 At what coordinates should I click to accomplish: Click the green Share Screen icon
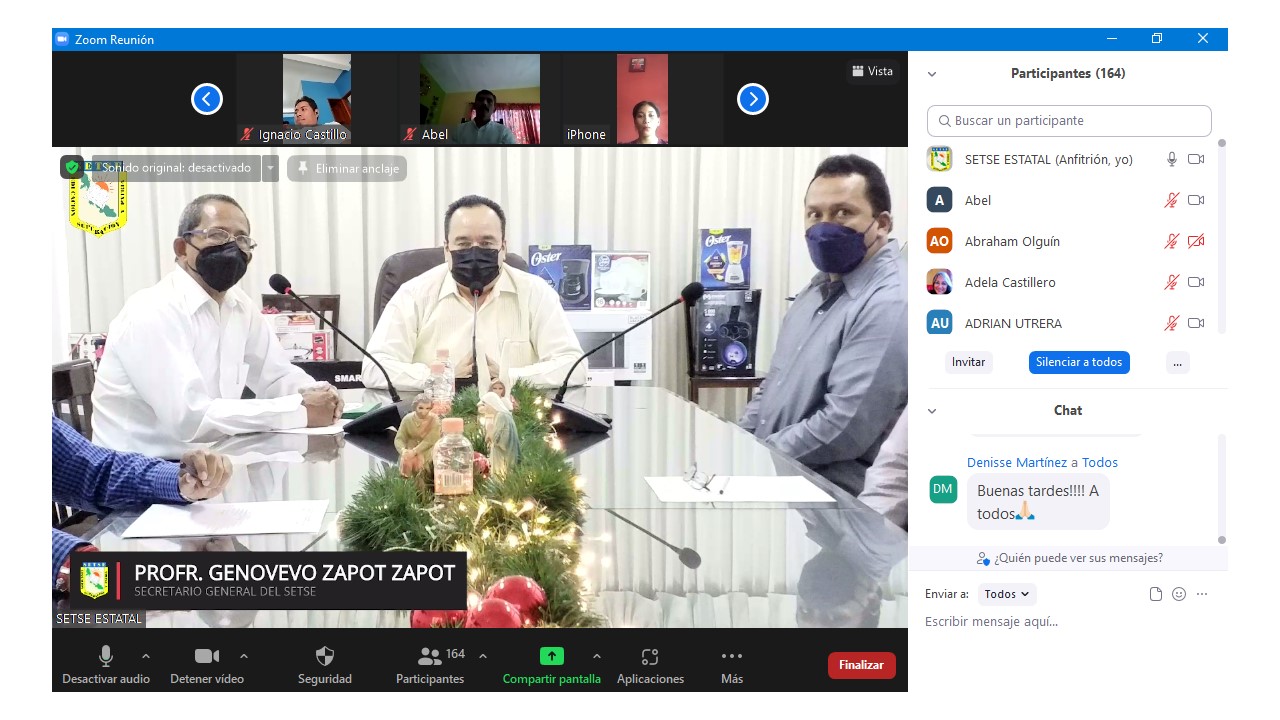(551, 657)
